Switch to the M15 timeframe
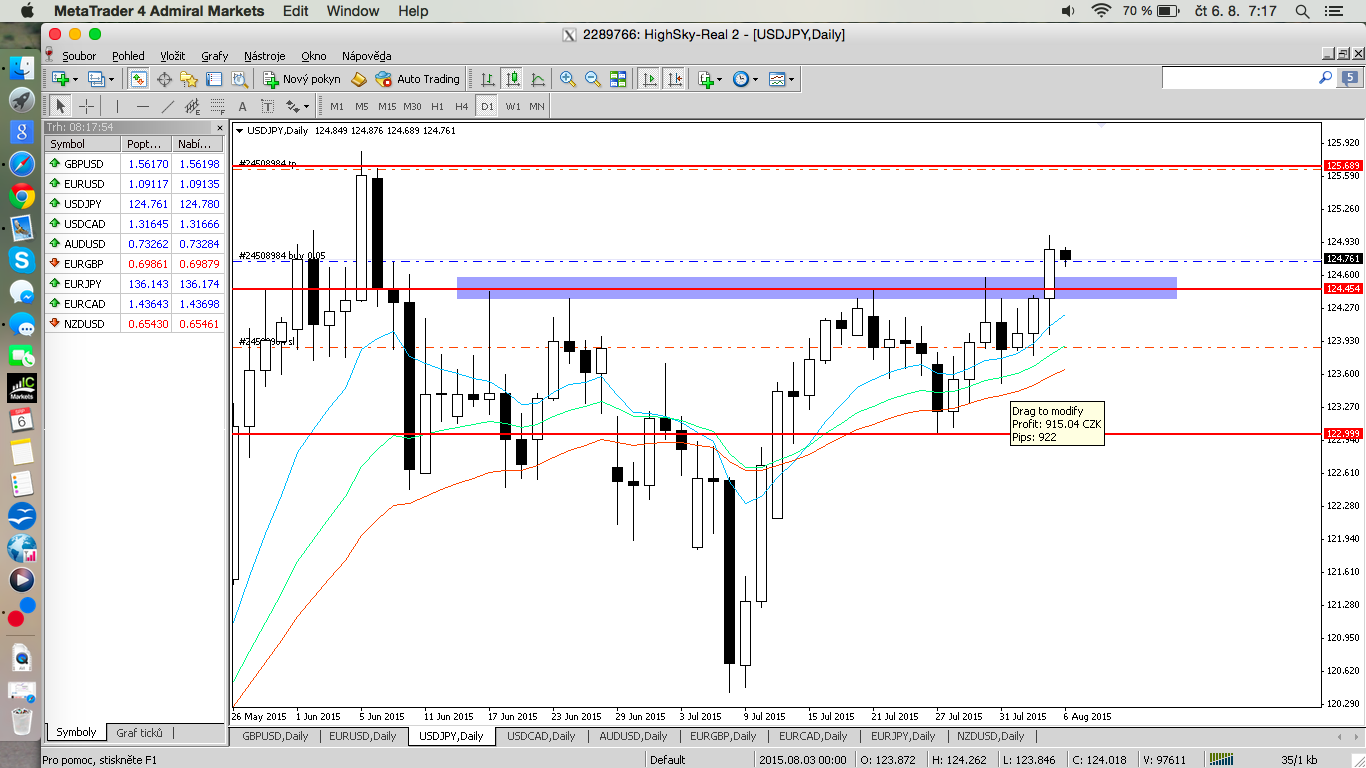The width and height of the screenshot is (1366, 768). click(x=387, y=106)
